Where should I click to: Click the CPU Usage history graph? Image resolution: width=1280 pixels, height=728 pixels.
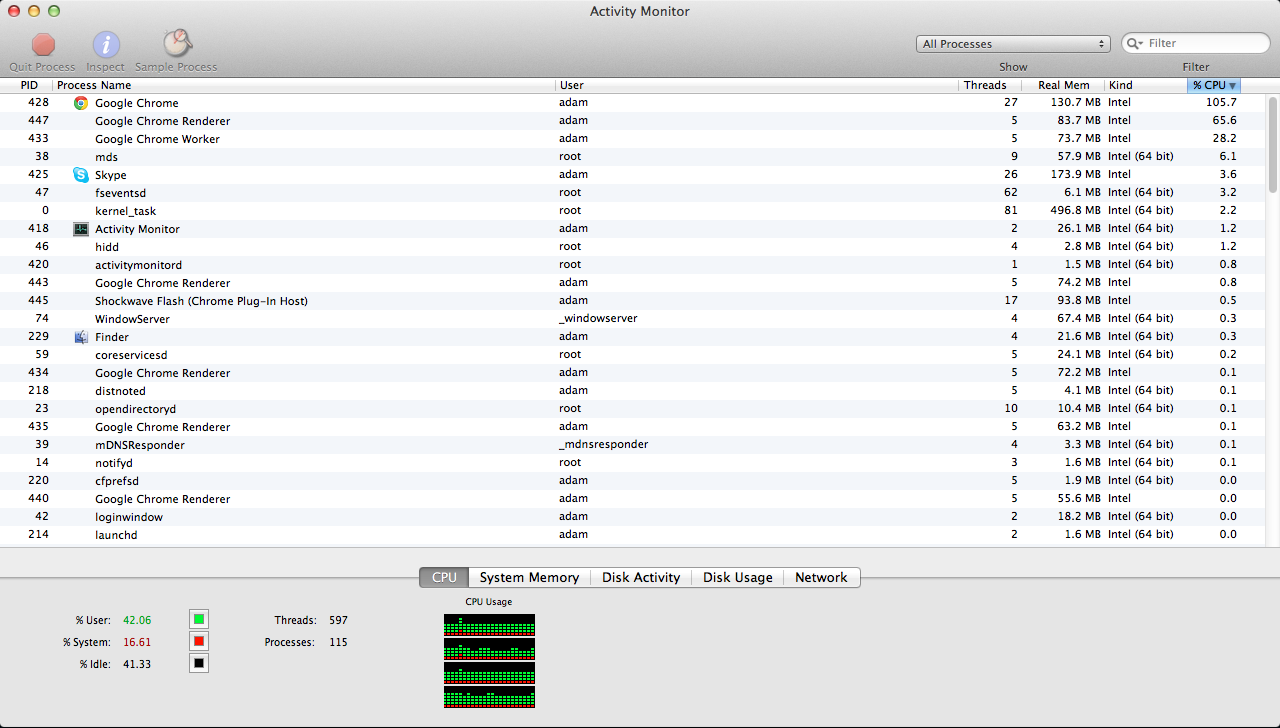click(x=489, y=661)
